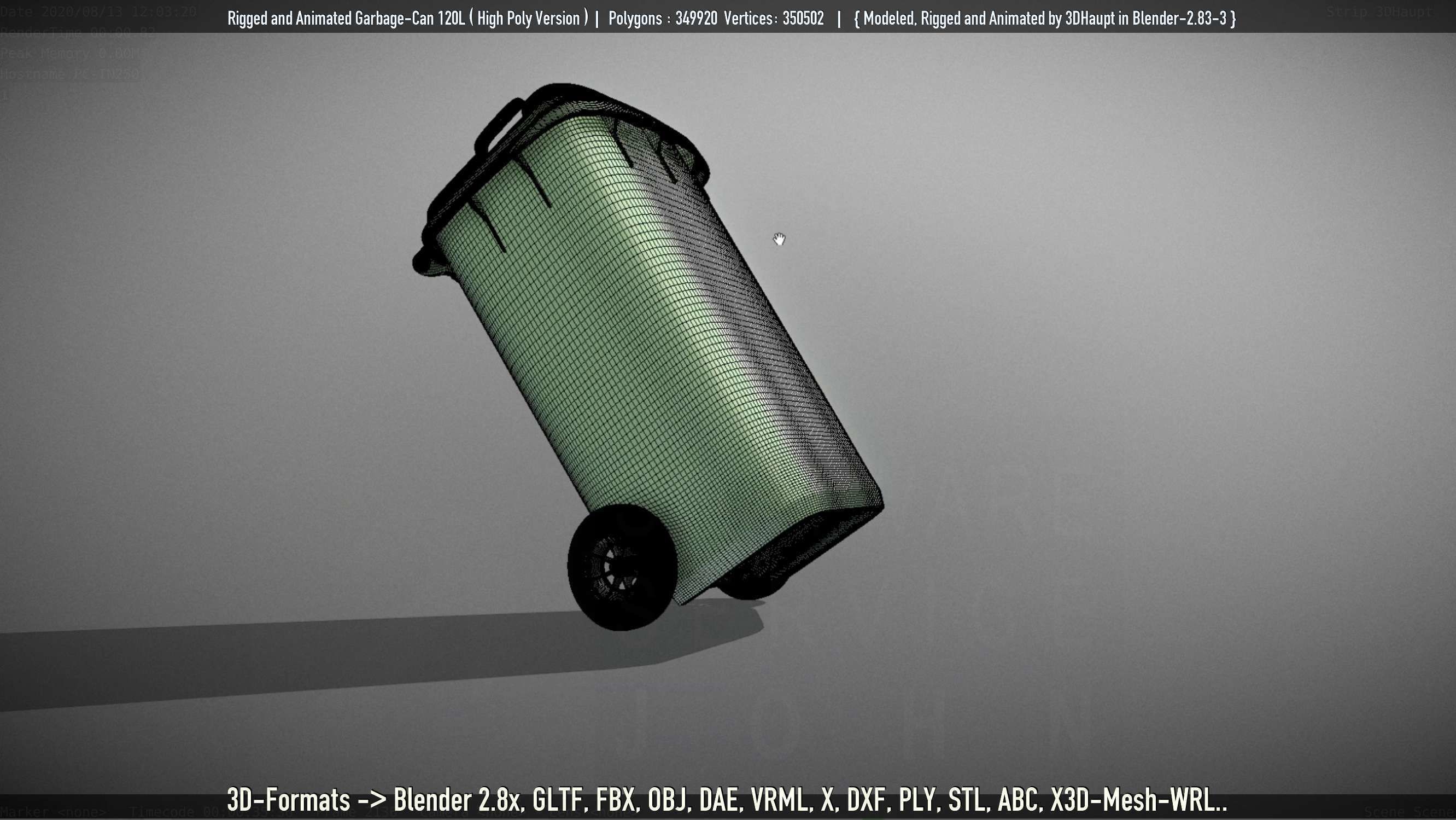
Task: Click the faint 'Peak Memory' metadata line
Action: [x=72, y=54]
